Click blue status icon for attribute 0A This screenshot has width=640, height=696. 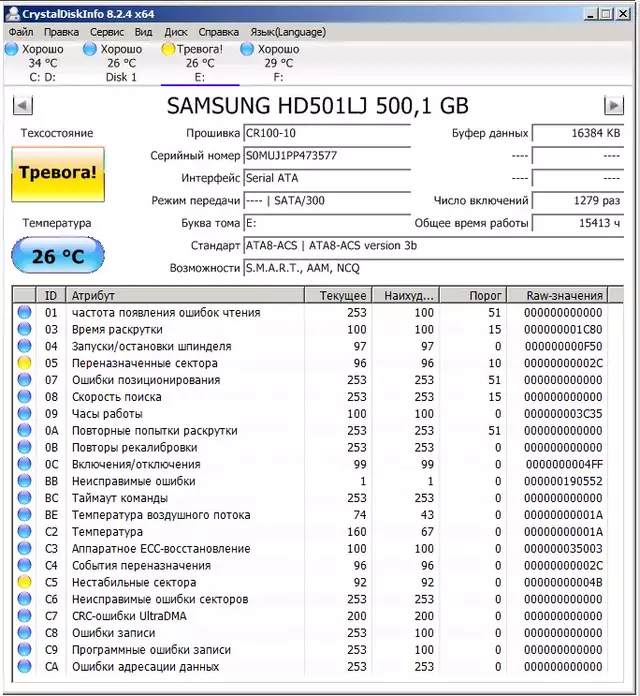coord(24,430)
